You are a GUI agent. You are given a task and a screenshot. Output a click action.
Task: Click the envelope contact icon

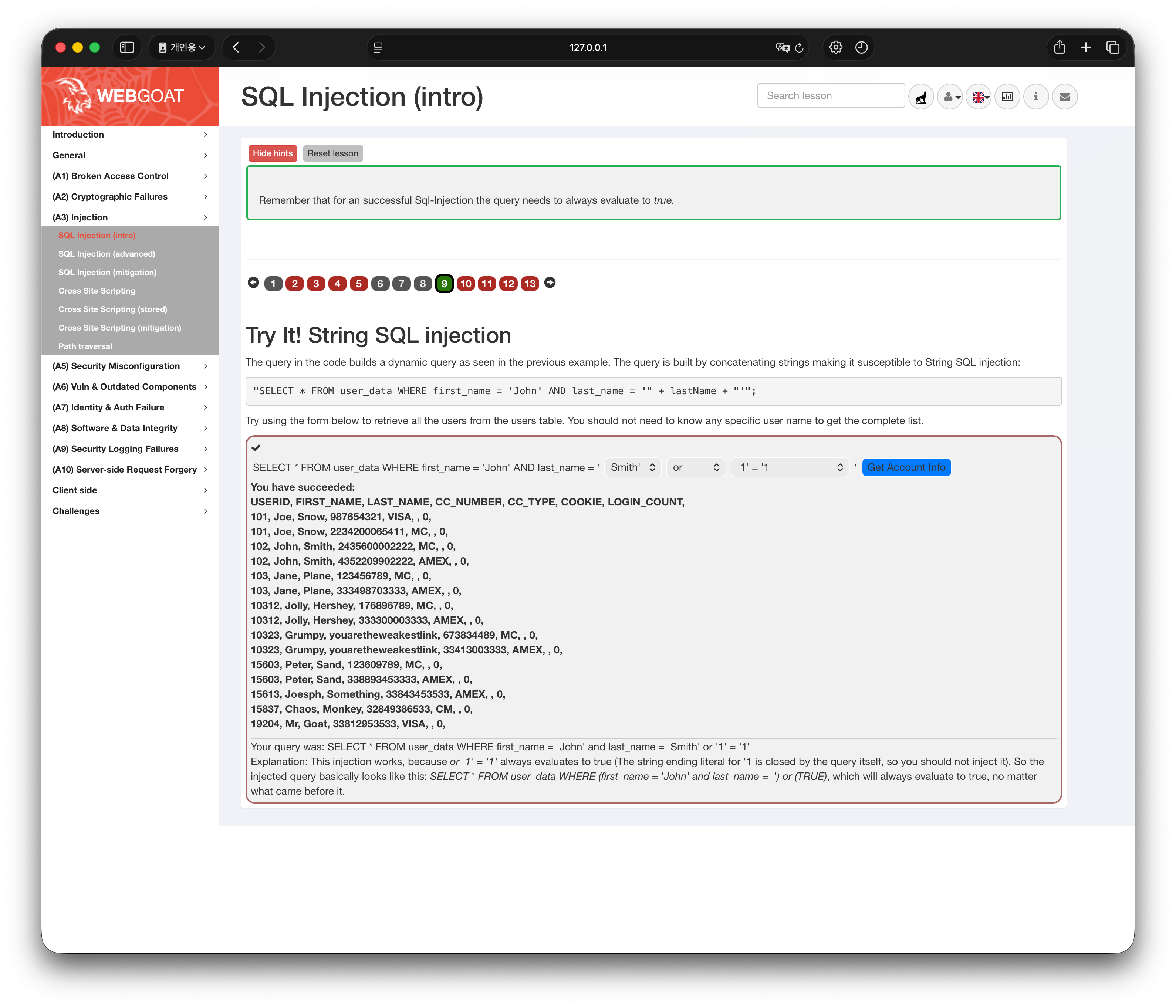[x=1065, y=97]
